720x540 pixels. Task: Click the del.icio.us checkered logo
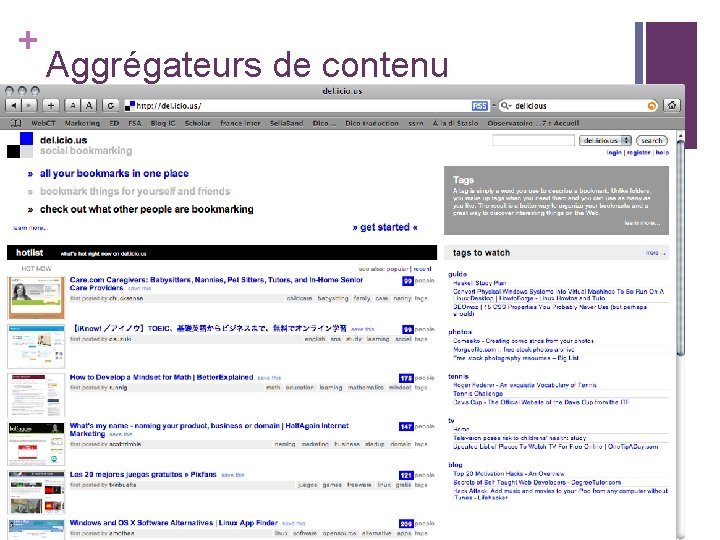tap(20, 145)
